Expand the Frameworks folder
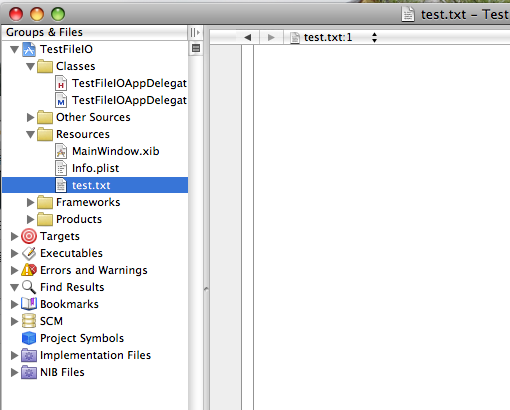 (x=30, y=202)
